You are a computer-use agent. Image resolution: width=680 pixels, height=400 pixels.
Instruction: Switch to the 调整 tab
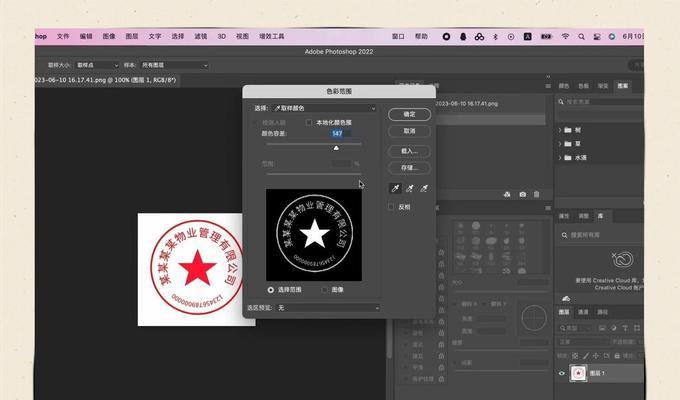[583, 216]
